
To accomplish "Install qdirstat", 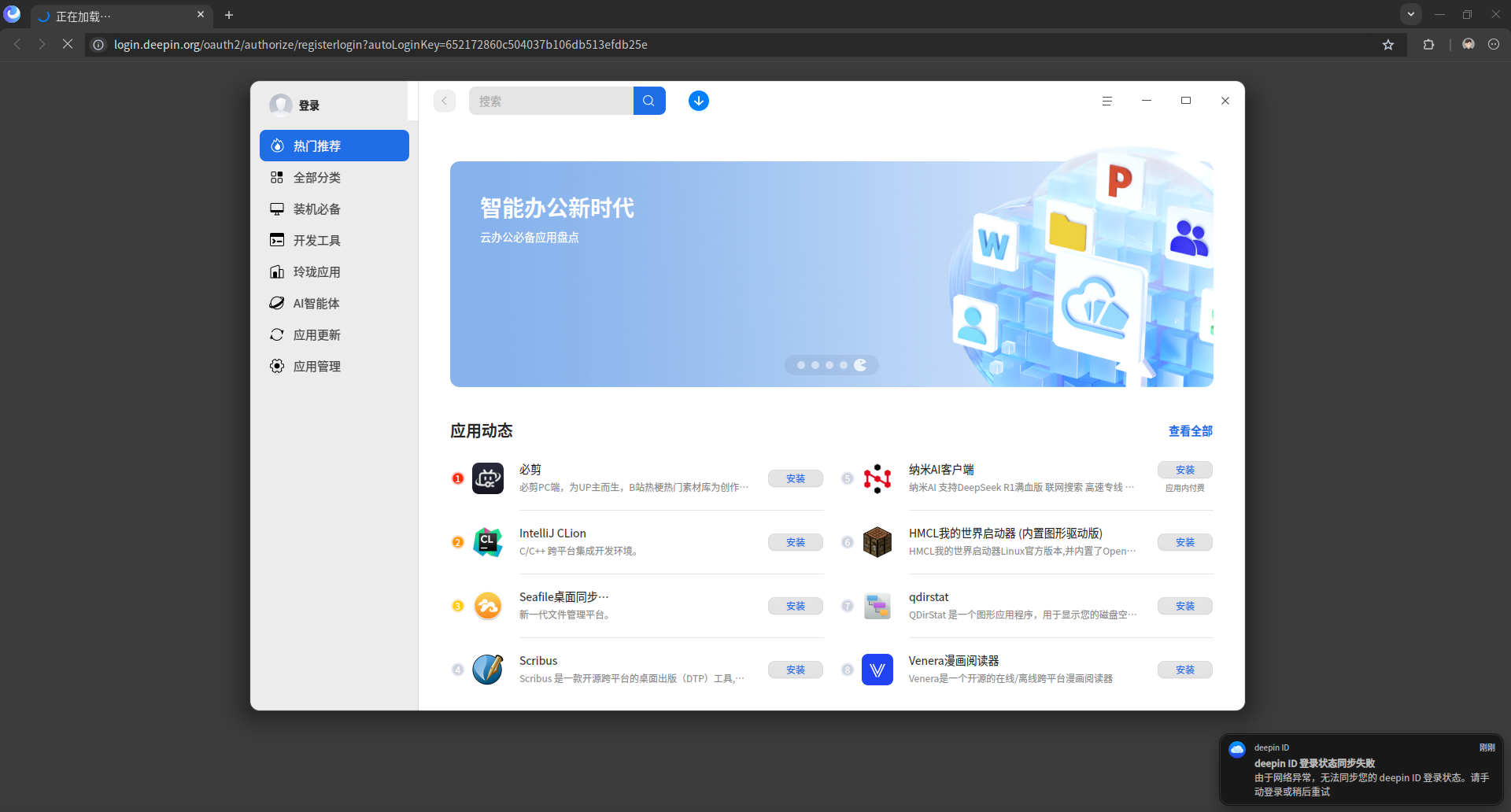I will click(x=1185, y=606).
